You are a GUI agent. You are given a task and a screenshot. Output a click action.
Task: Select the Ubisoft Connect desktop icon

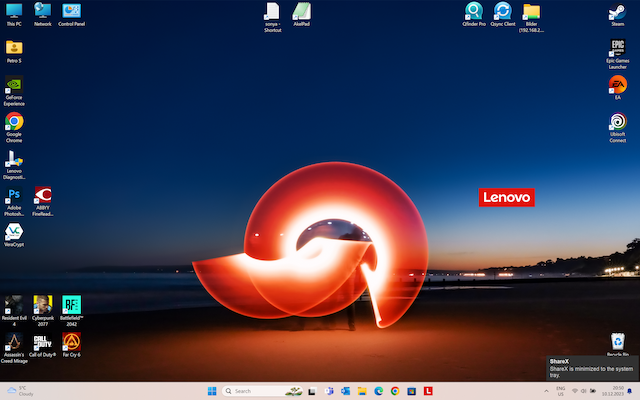tap(617, 122)
